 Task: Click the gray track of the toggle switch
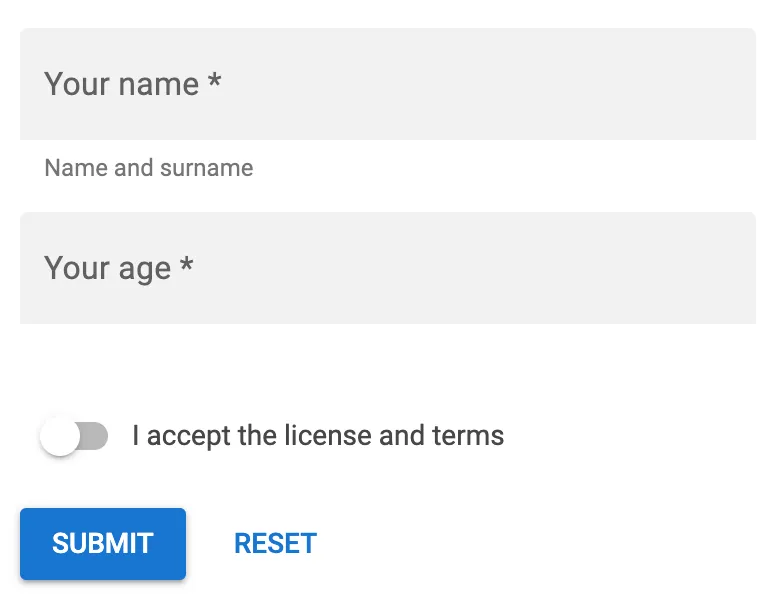click(95, 437)
